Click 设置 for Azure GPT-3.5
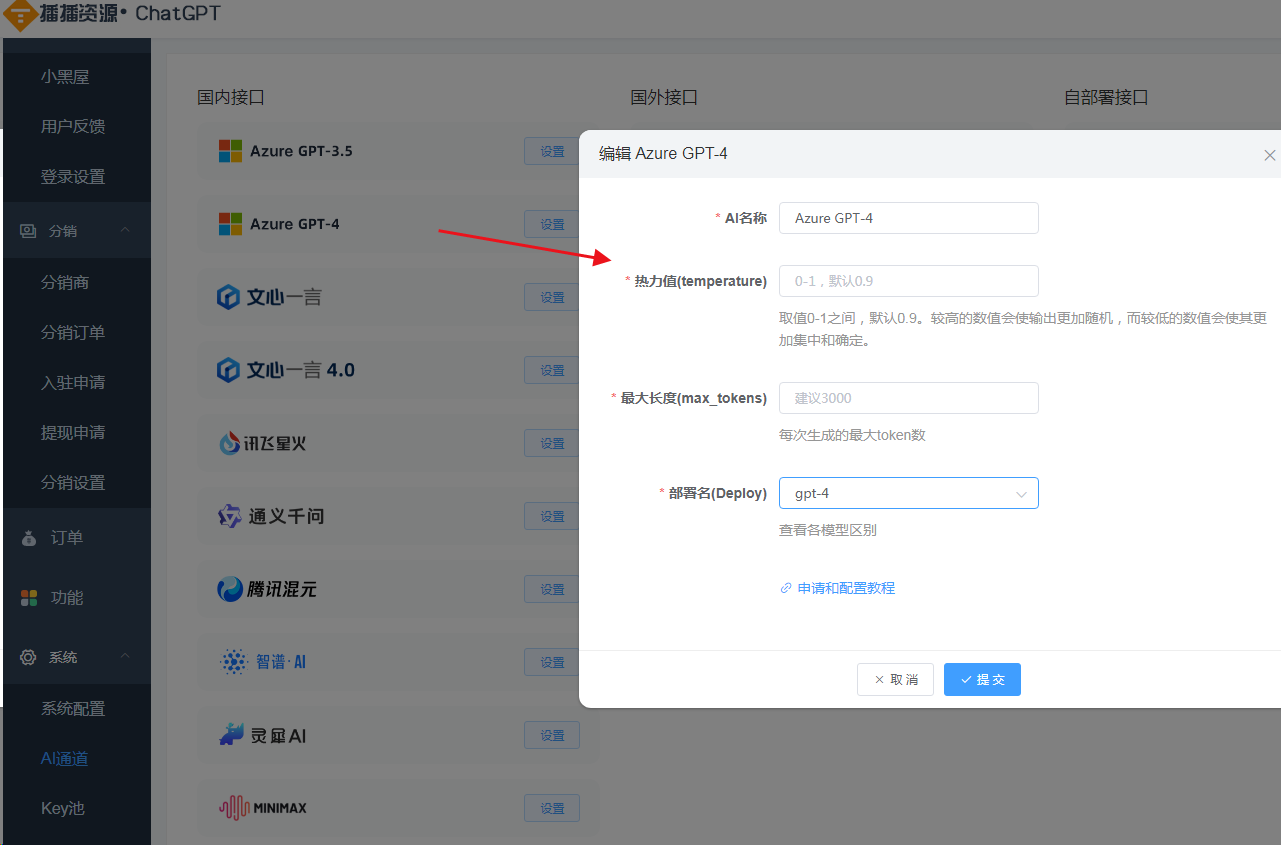This screenshot has width=1281, height=845. tap(552, 151)
